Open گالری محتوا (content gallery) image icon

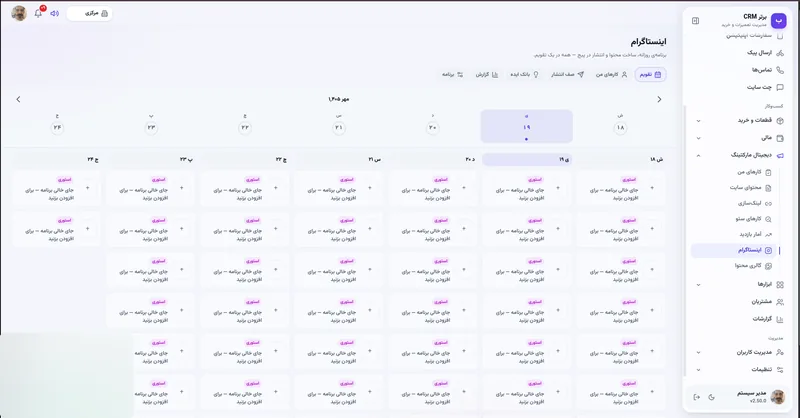point(768,266)
